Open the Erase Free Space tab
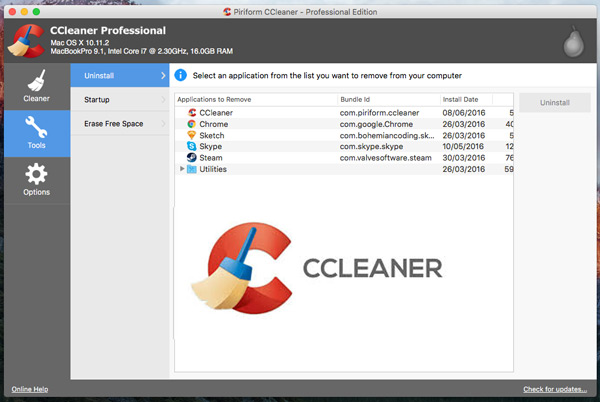The image size is (600, 402). point(120,124)
